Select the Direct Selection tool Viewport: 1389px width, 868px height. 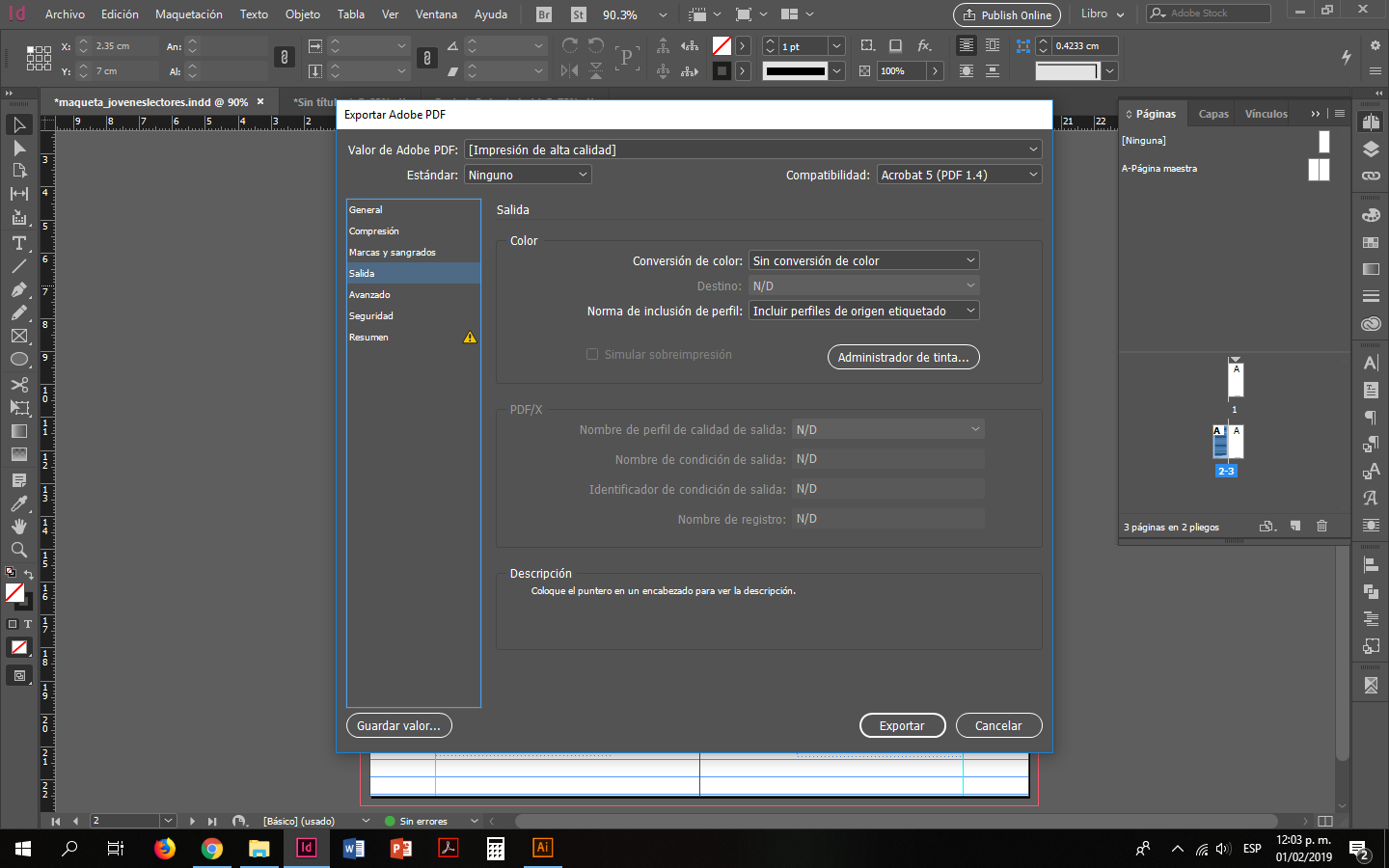point(18,148)
